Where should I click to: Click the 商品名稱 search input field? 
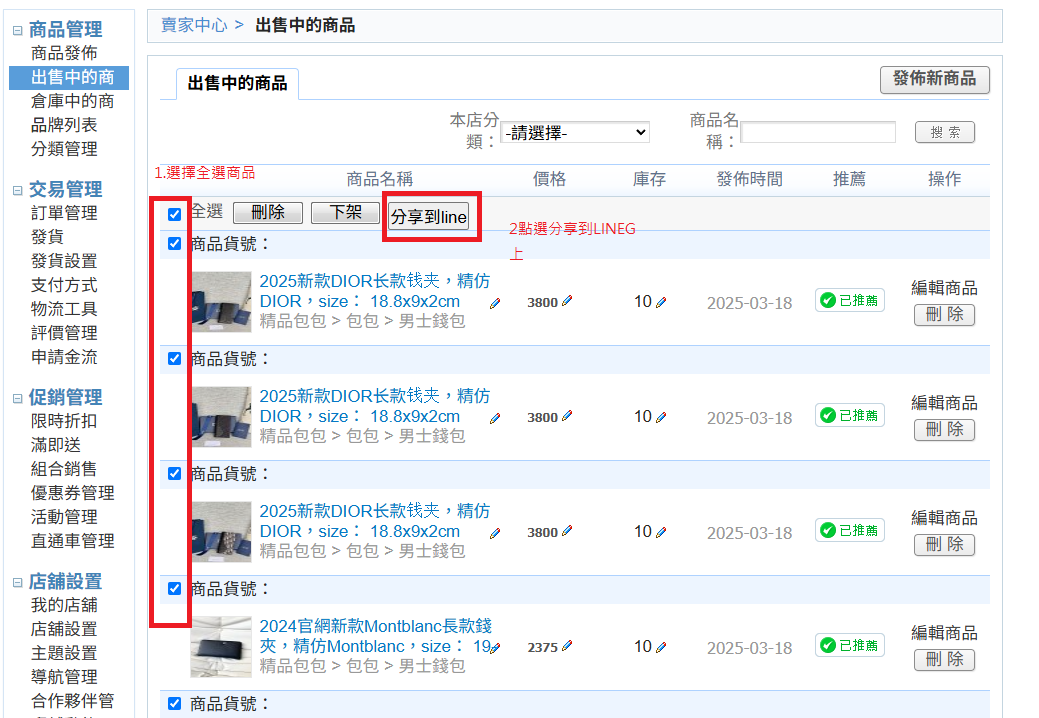pos(818,132)
